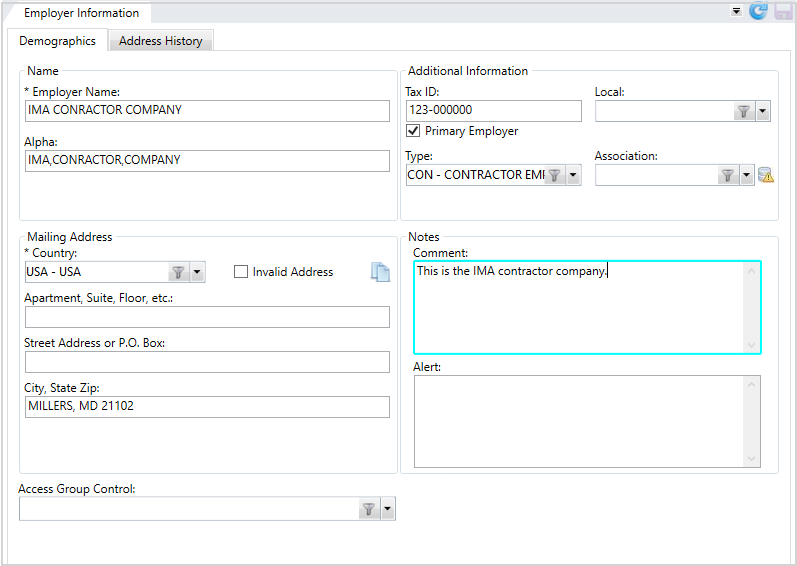
Task: Click the Employer Name input field
Action: pos(207,111)
